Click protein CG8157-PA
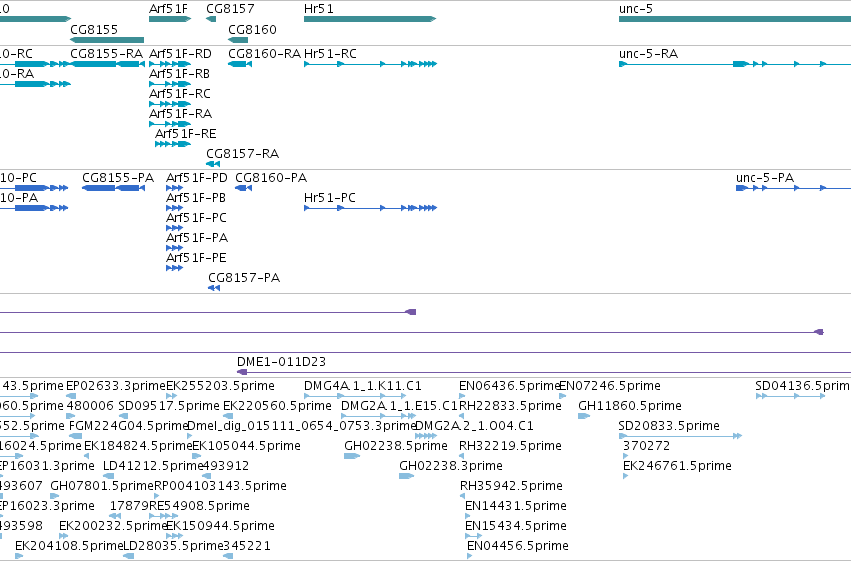 (x=244, y=278)
